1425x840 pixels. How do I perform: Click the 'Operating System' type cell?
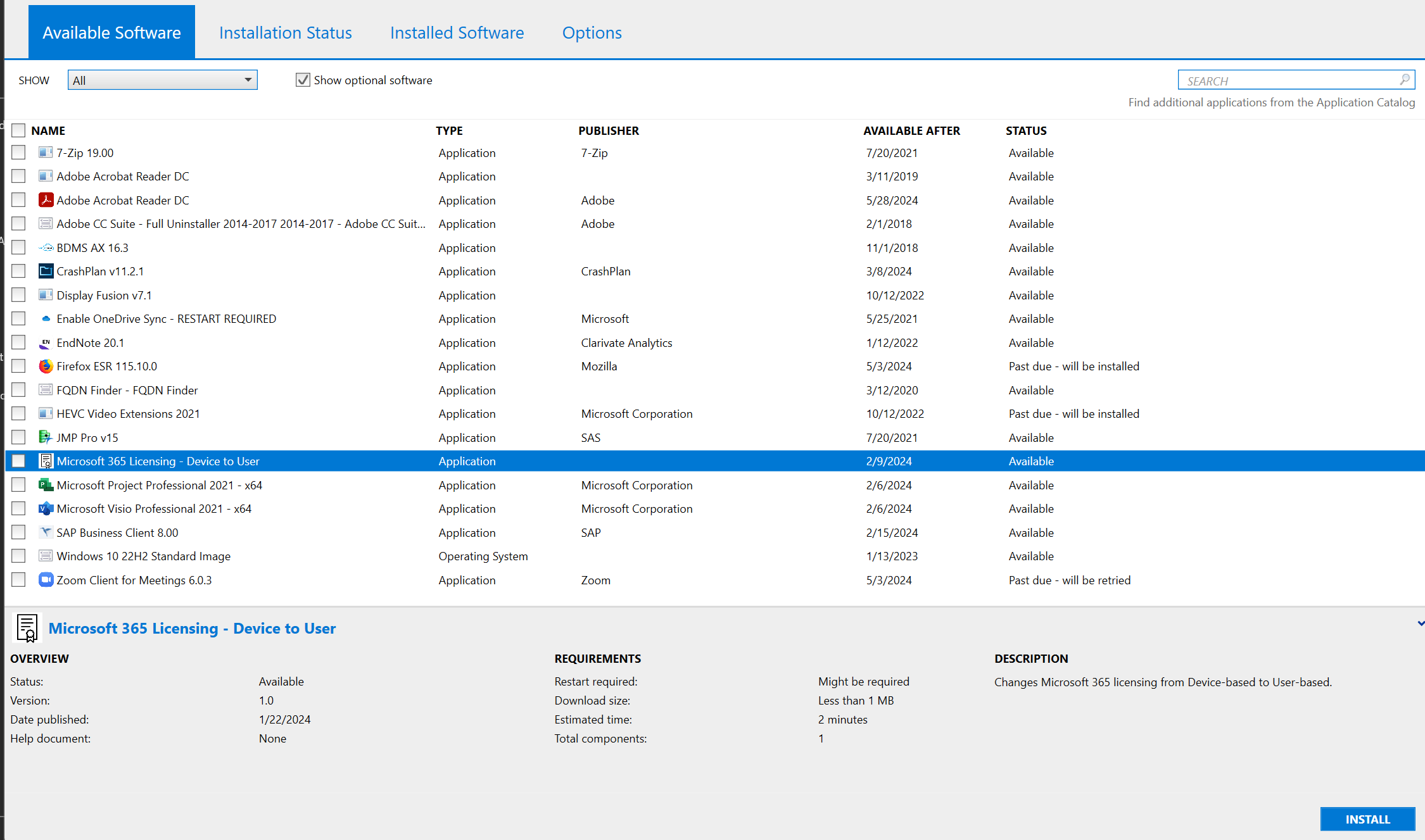483,556
